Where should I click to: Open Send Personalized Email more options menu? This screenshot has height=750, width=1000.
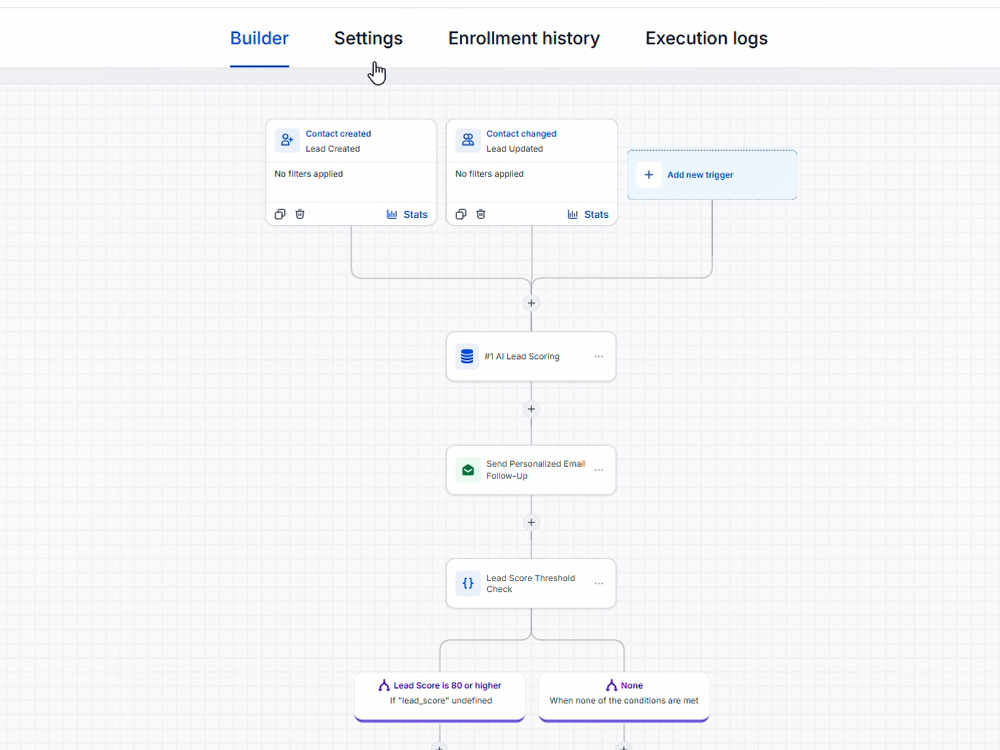(598, 470)
